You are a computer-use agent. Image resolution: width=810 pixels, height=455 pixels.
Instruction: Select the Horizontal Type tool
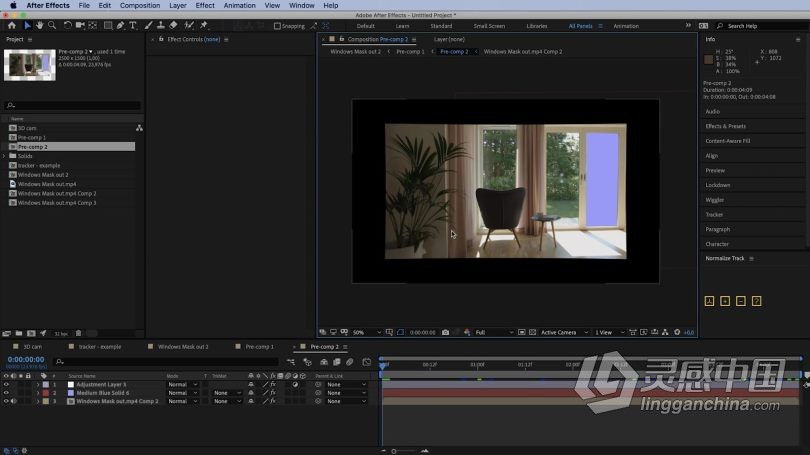(x=133, y=25)
